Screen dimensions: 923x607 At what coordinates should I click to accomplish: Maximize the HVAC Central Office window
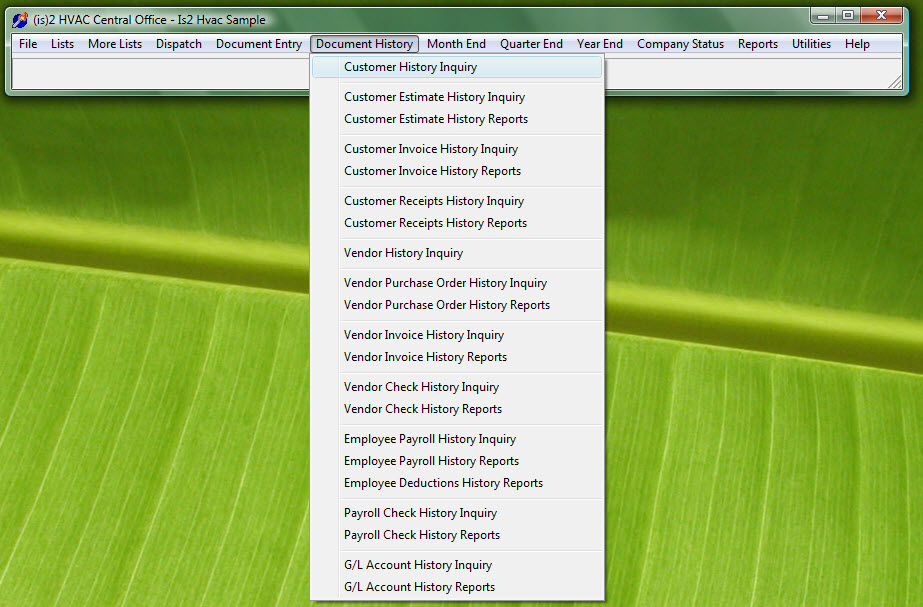pos(848,16)
